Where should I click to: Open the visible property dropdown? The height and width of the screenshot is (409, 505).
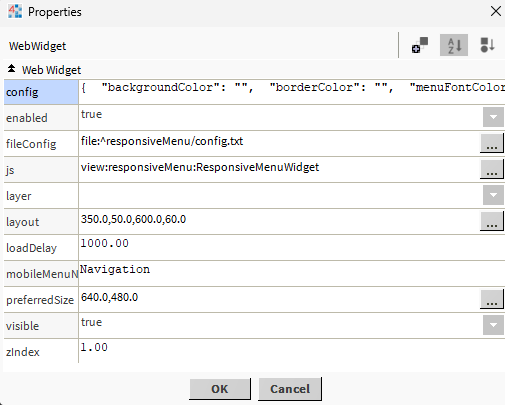pyautogui.click(x=493, y=325)
